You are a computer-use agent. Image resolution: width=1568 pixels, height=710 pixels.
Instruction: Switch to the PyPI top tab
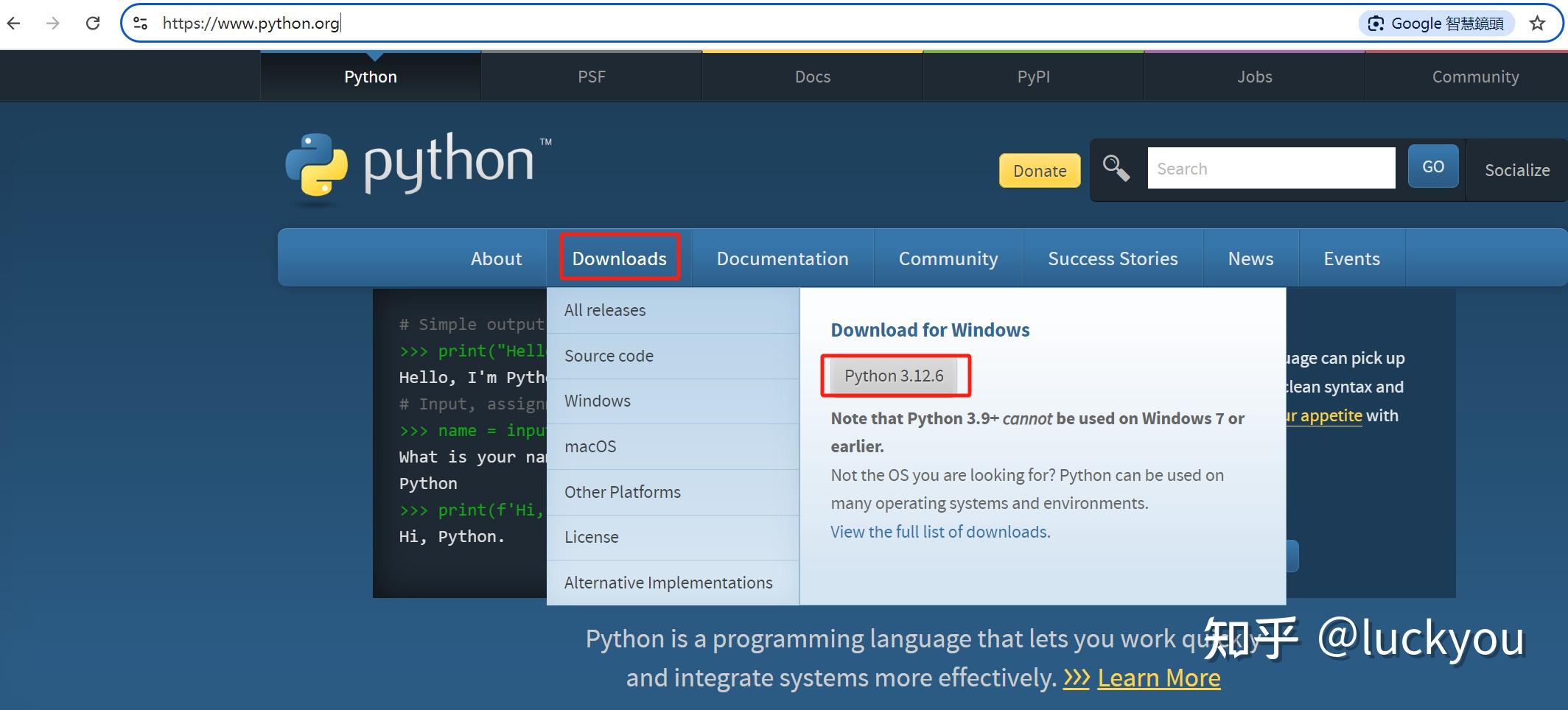coord(1033,77)
